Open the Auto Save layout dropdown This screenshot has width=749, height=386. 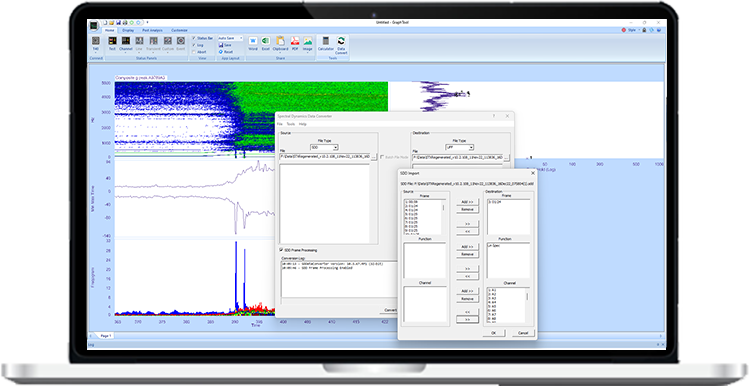coord(231,38)
